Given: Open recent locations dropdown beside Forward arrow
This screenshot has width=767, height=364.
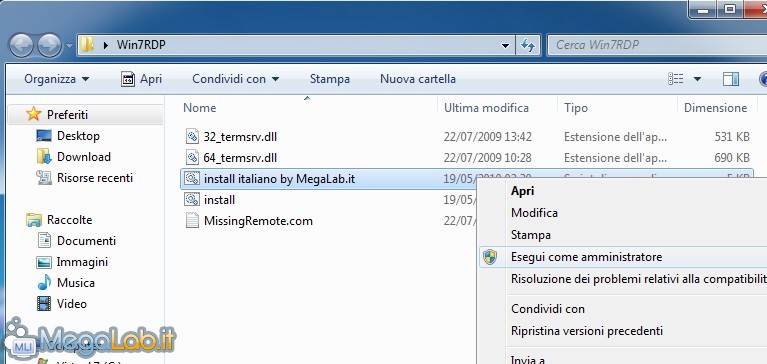Looking at the screenshot, I should tap(69, 46).
